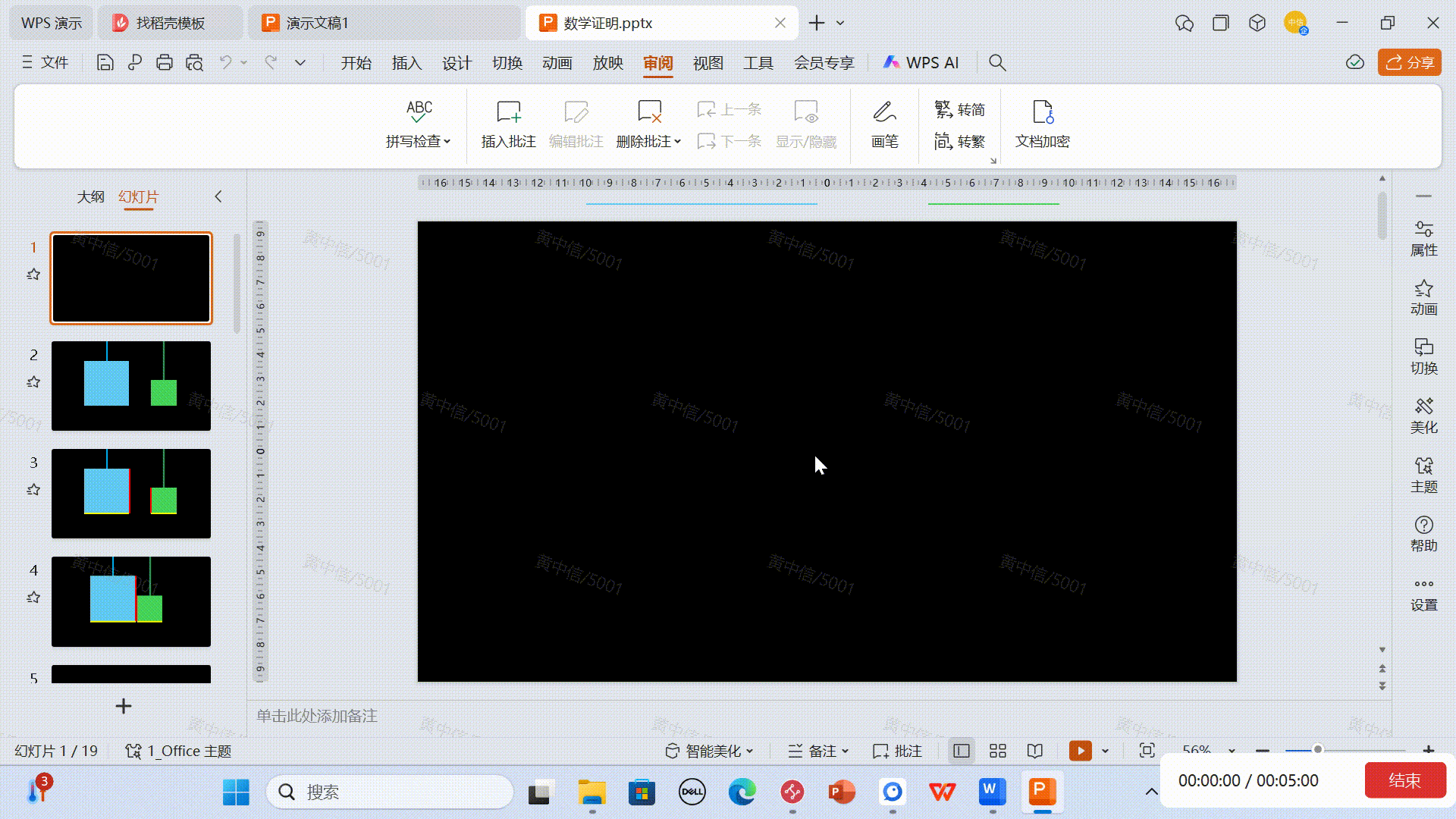Expand the Delete Comment (删除批注) dropdown
This screenshot has height=819, width=1456.
click(x=677, y=142)
